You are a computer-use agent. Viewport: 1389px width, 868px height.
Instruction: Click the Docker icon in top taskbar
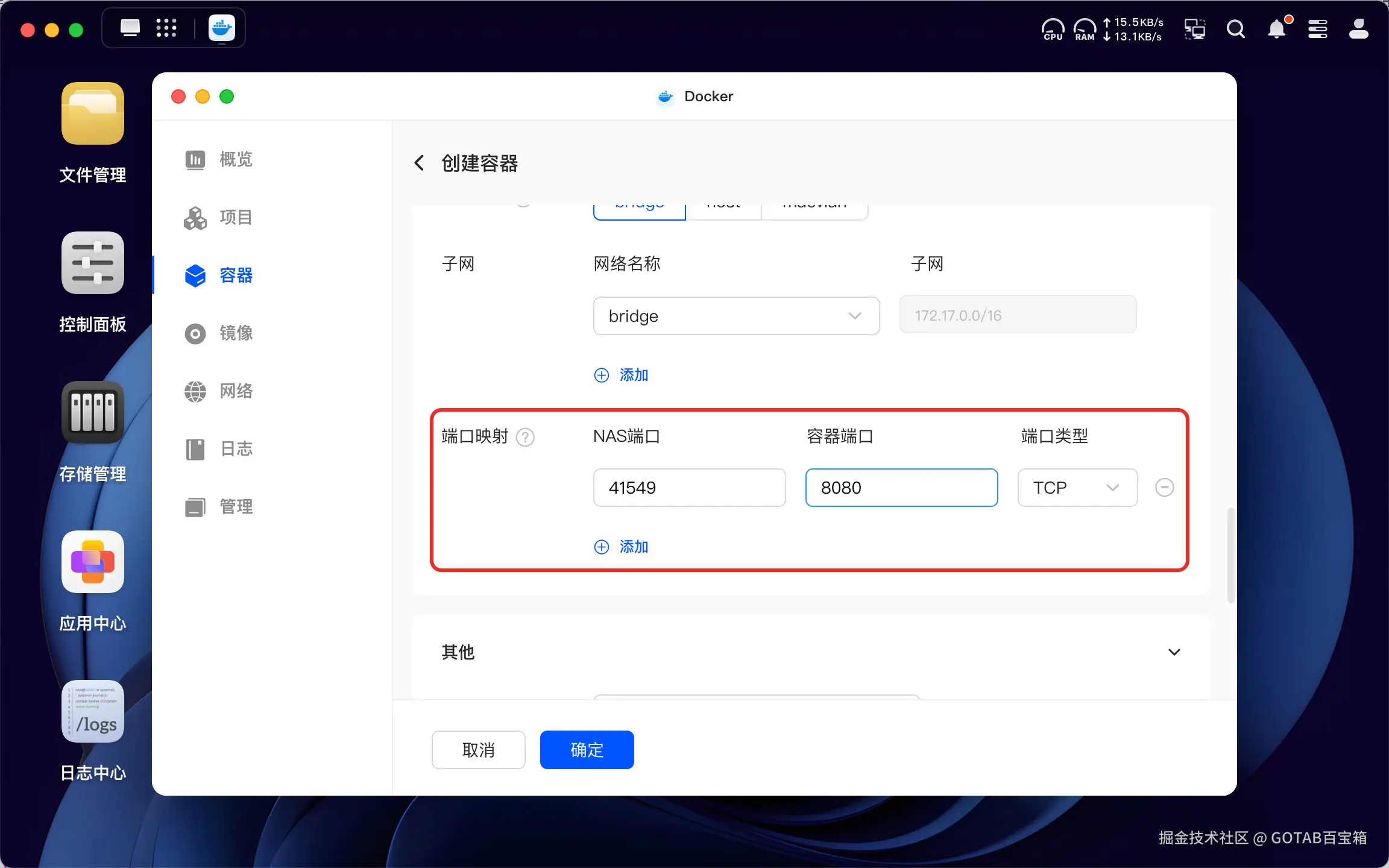[x=221, y=28]
